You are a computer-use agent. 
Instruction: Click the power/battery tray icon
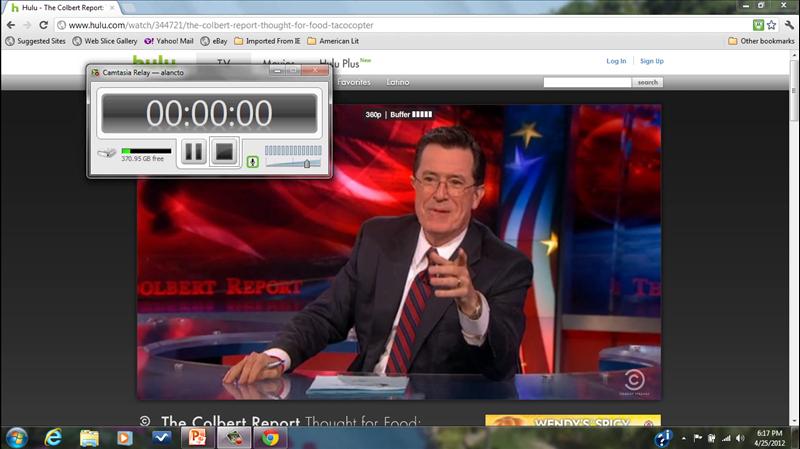711,438
